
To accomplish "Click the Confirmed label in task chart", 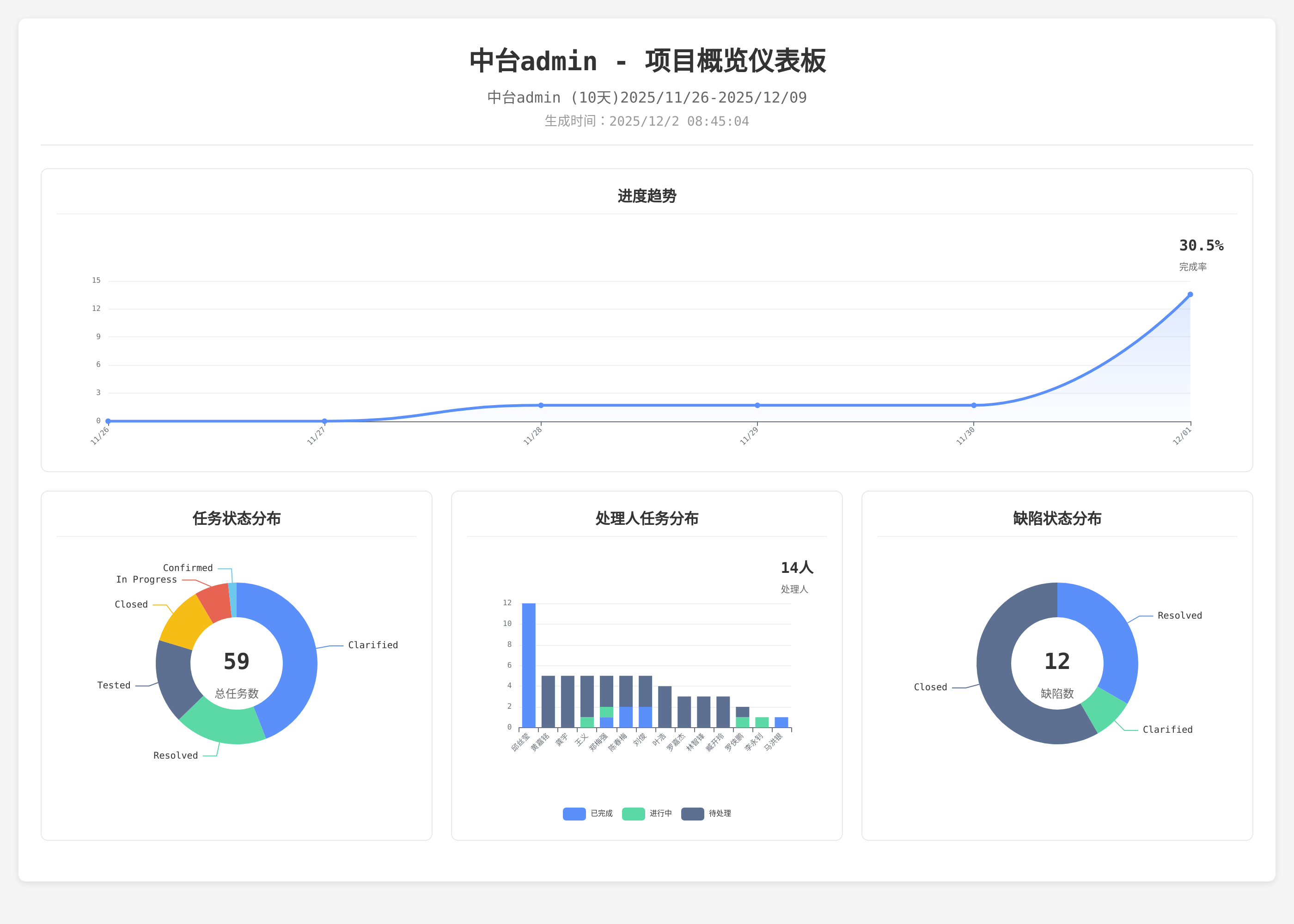I will click(188, 568).
